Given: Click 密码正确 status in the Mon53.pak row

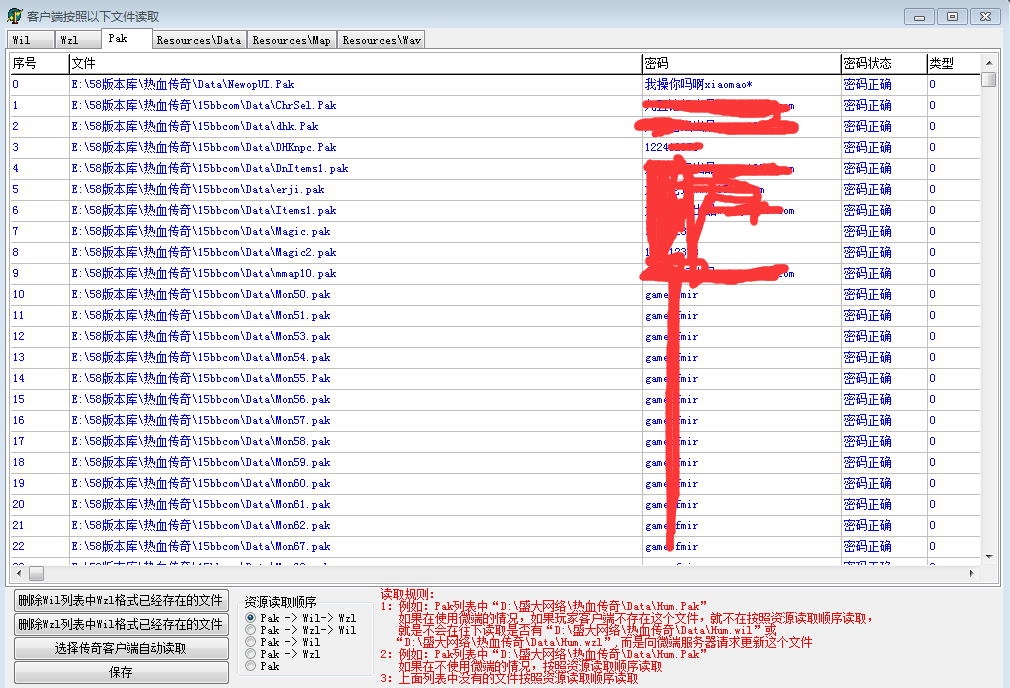Looking at the screenshot, I should pyautogui.click(x=868, y=336).
